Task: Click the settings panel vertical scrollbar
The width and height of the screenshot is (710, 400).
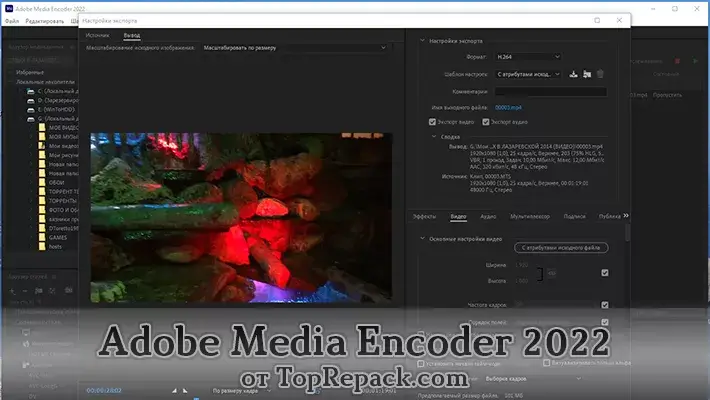Action: pos(627,232)
